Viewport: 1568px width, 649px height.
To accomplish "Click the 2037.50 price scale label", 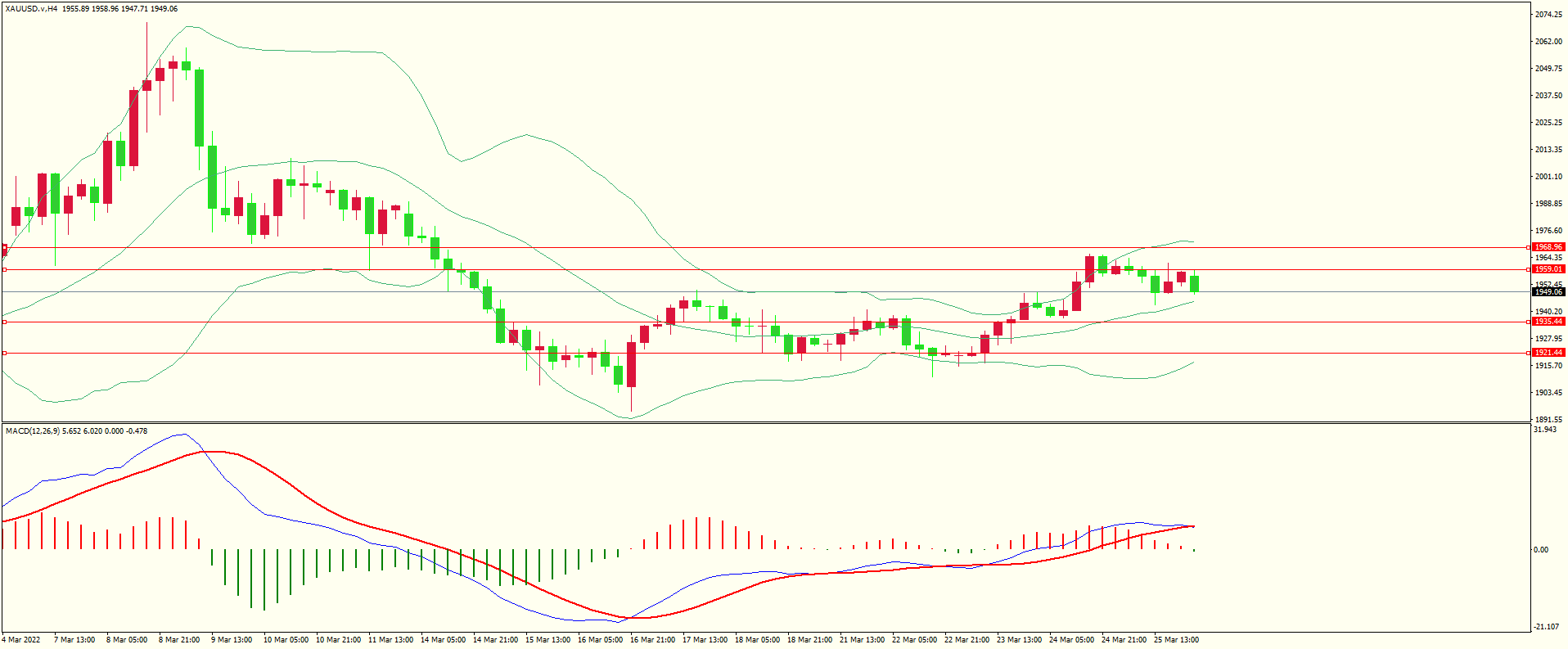I will coord(1549,96).
